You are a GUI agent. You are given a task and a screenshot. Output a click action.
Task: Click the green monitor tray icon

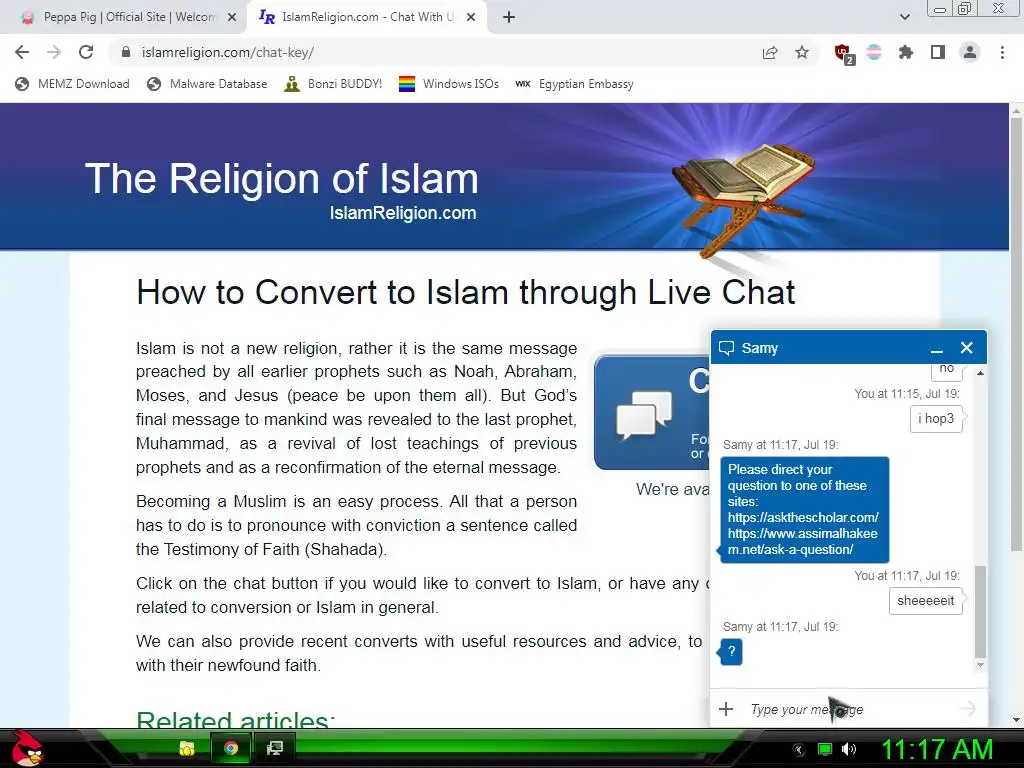[825, 750]
